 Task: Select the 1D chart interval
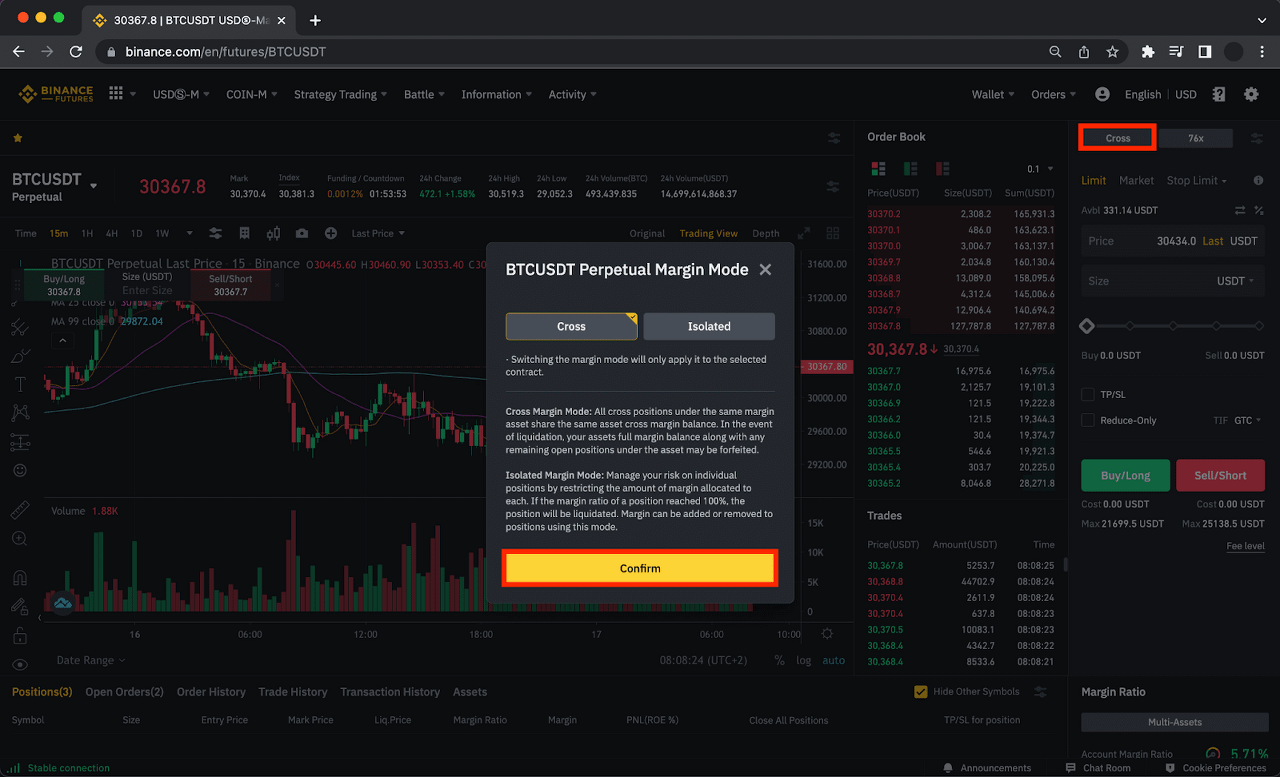tap(137, 233)
